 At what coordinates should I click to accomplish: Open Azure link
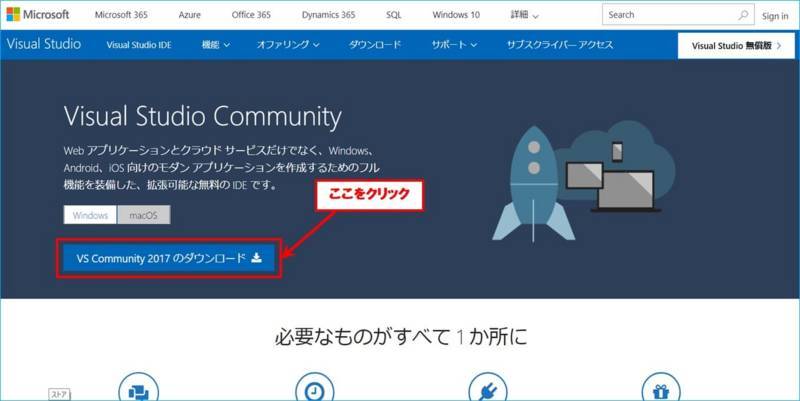point(189,15)
